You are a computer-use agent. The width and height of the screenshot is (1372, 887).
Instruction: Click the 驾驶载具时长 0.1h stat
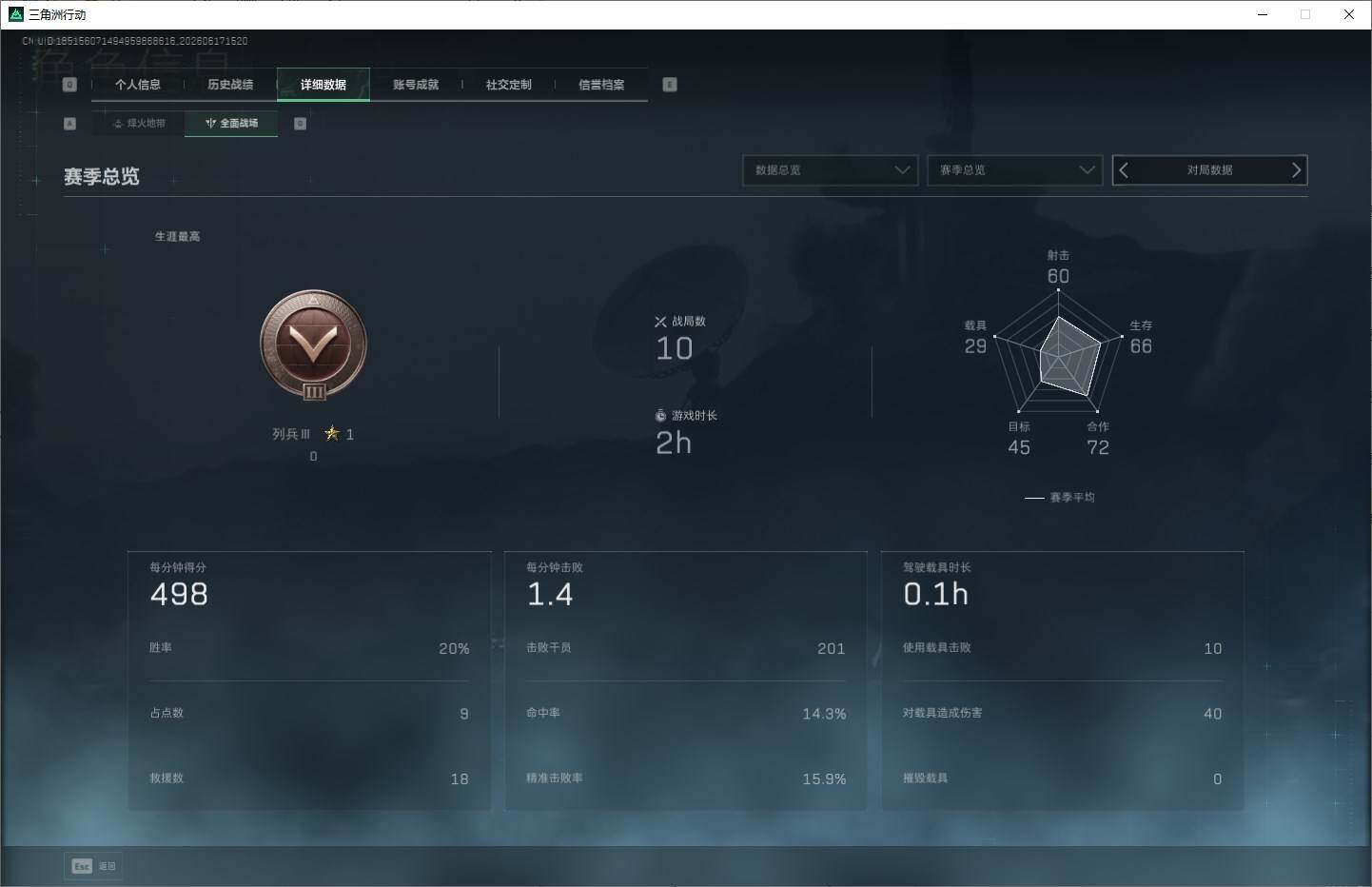pos(937,584)
